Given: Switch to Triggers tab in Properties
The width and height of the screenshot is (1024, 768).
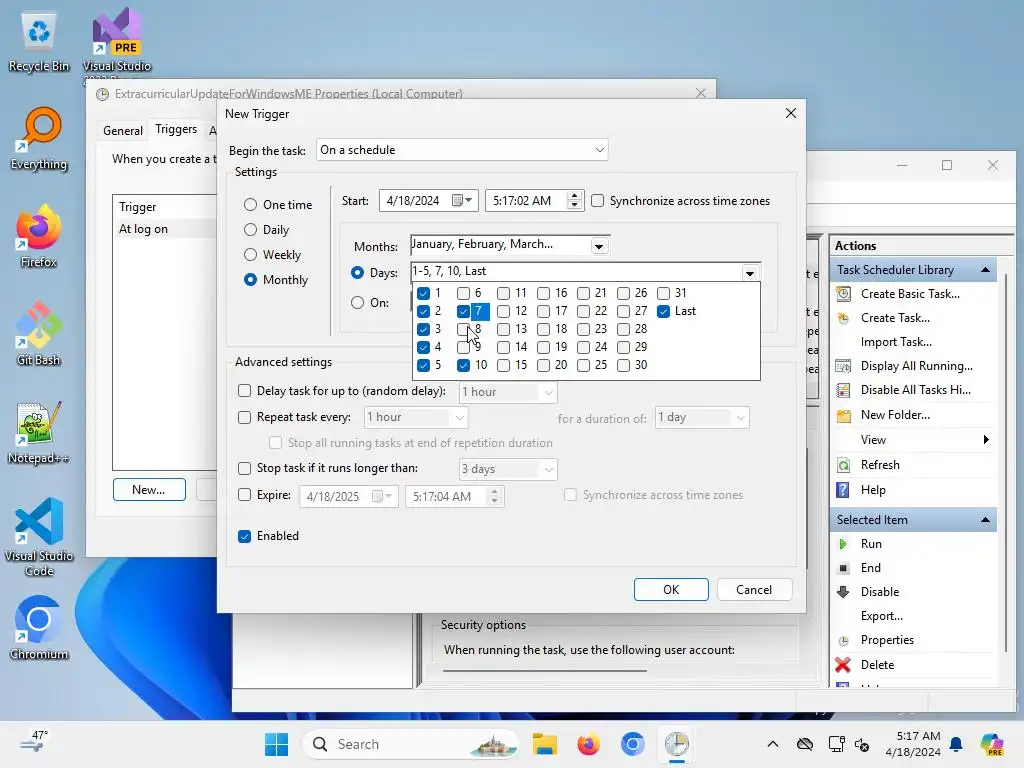Looking at the screenshot, I should coord(176,129).
